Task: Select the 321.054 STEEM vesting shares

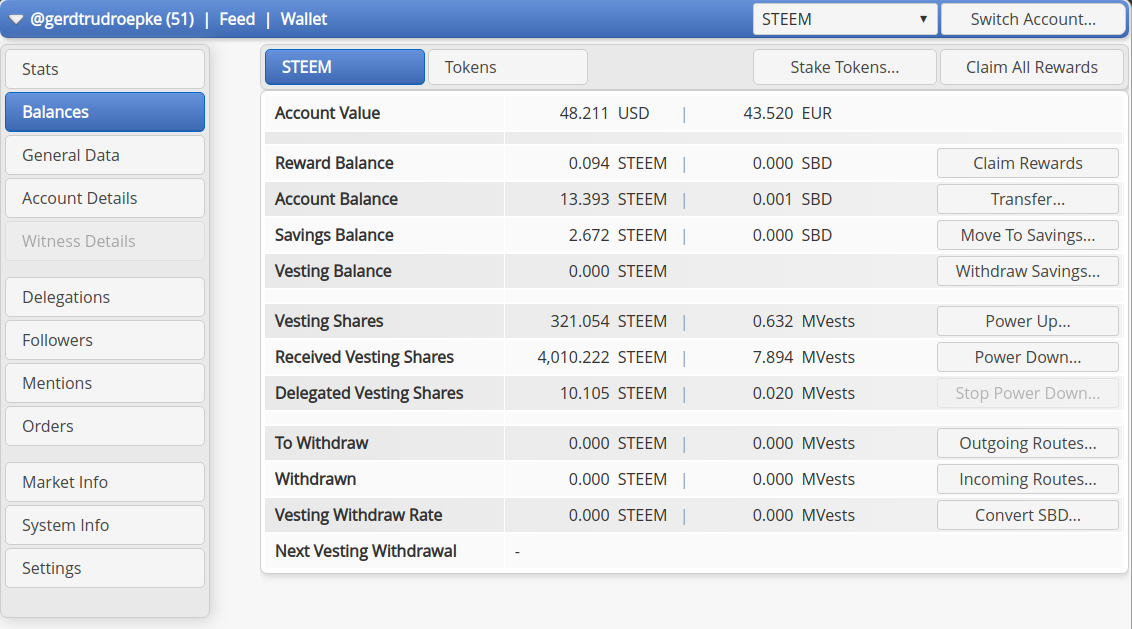Action: (x=609, y=321)
